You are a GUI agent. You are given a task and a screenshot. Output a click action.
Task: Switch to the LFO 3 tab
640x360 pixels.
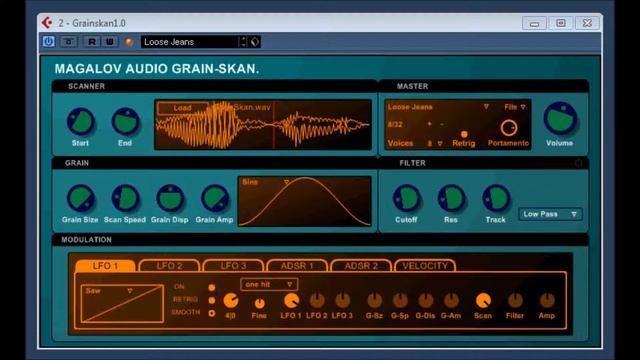[233, 266]
